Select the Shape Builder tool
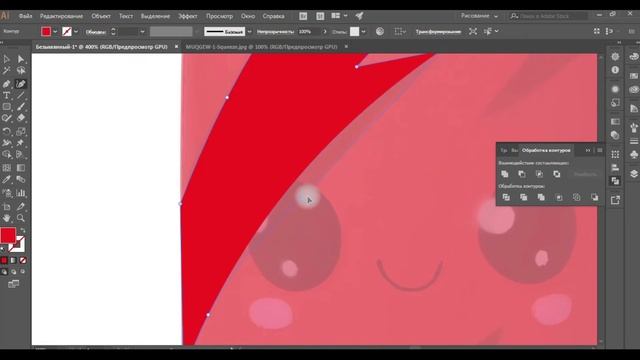640x360 pixels. click(x=7, y=155)
